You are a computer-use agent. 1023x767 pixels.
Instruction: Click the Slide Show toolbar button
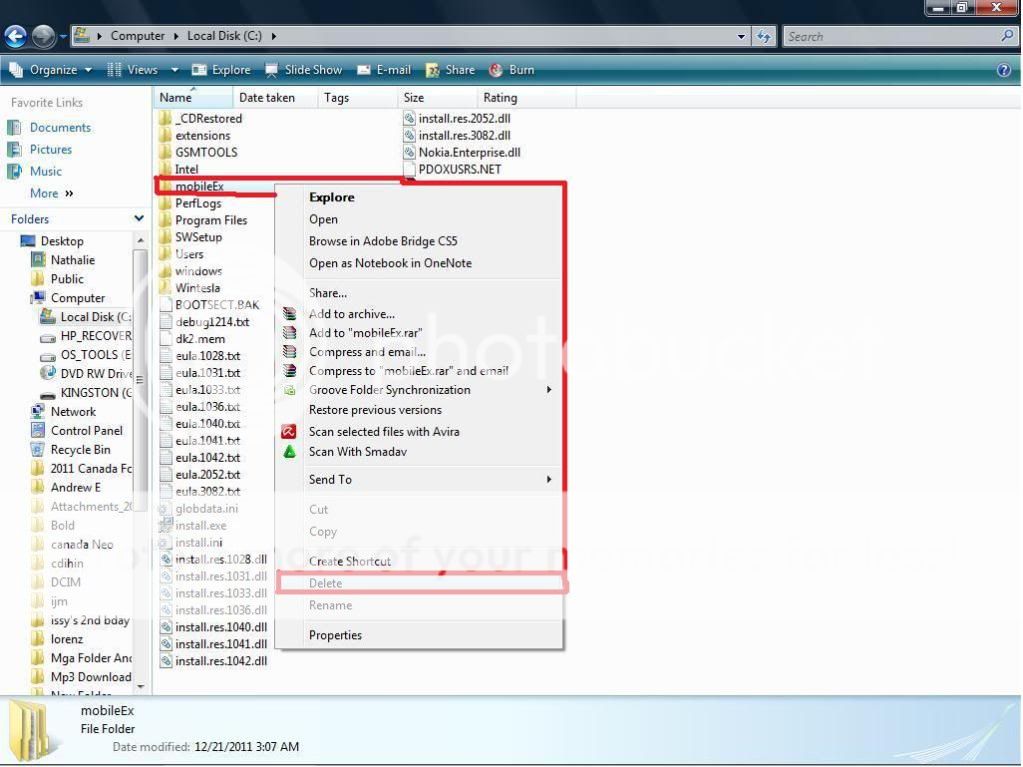click(303, 70)
